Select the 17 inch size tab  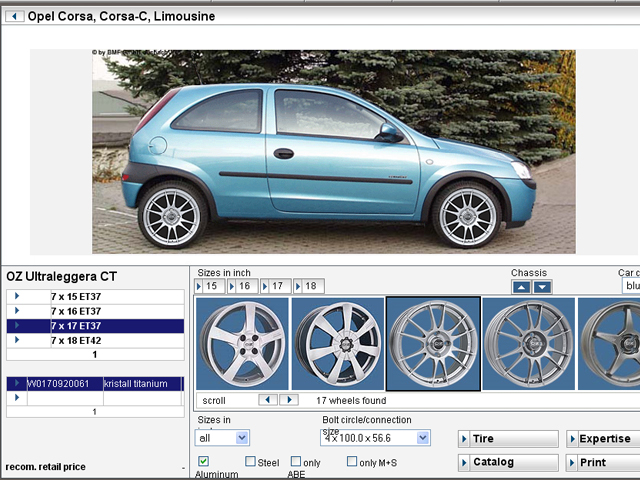[276, 286]
